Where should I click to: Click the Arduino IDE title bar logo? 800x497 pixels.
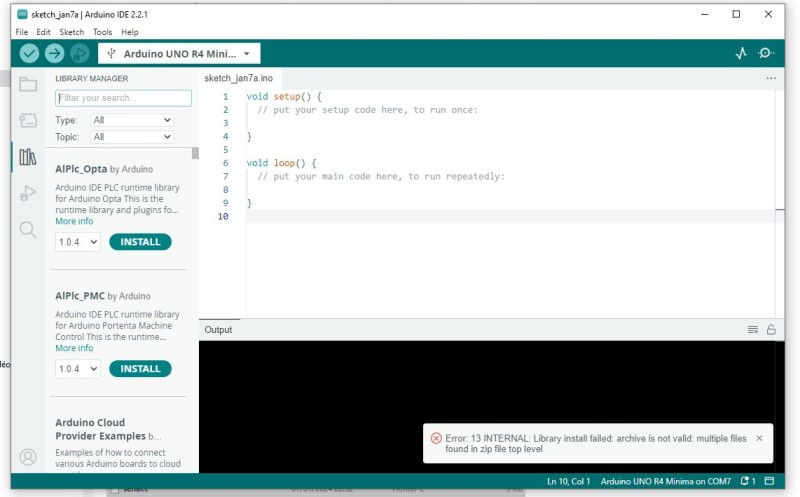tap(22, 14)
